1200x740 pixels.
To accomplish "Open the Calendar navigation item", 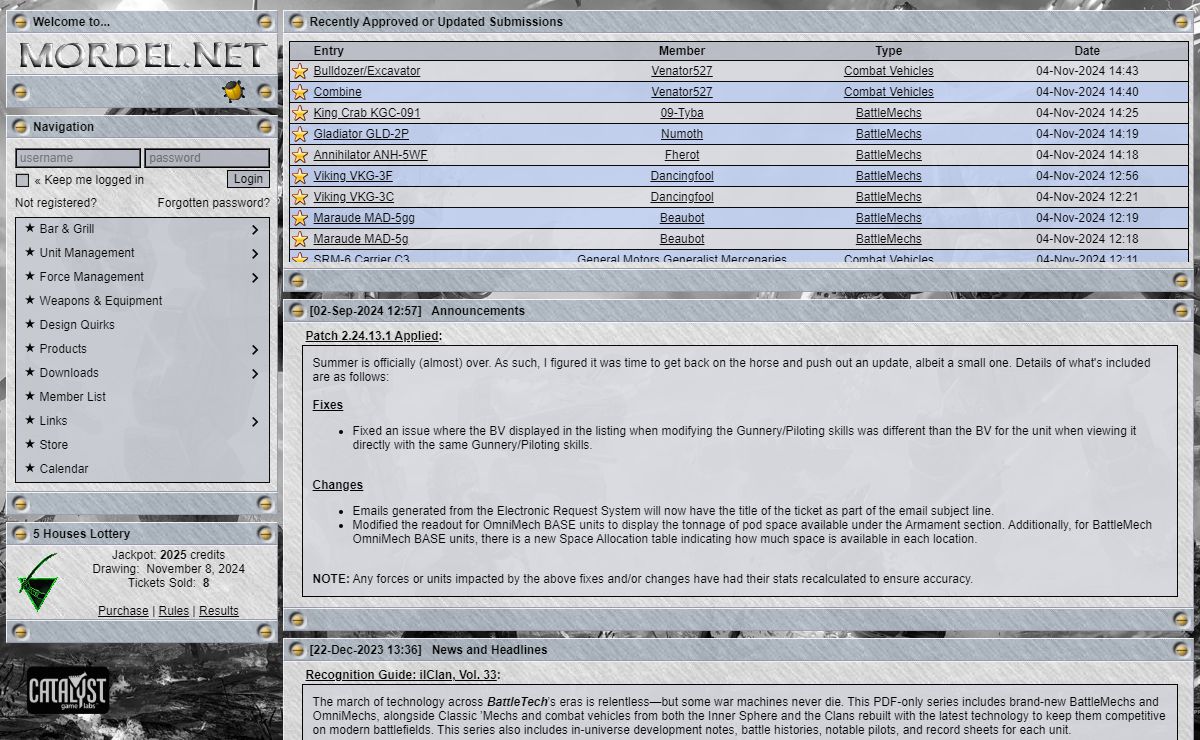I will click(x=64, y=469).
